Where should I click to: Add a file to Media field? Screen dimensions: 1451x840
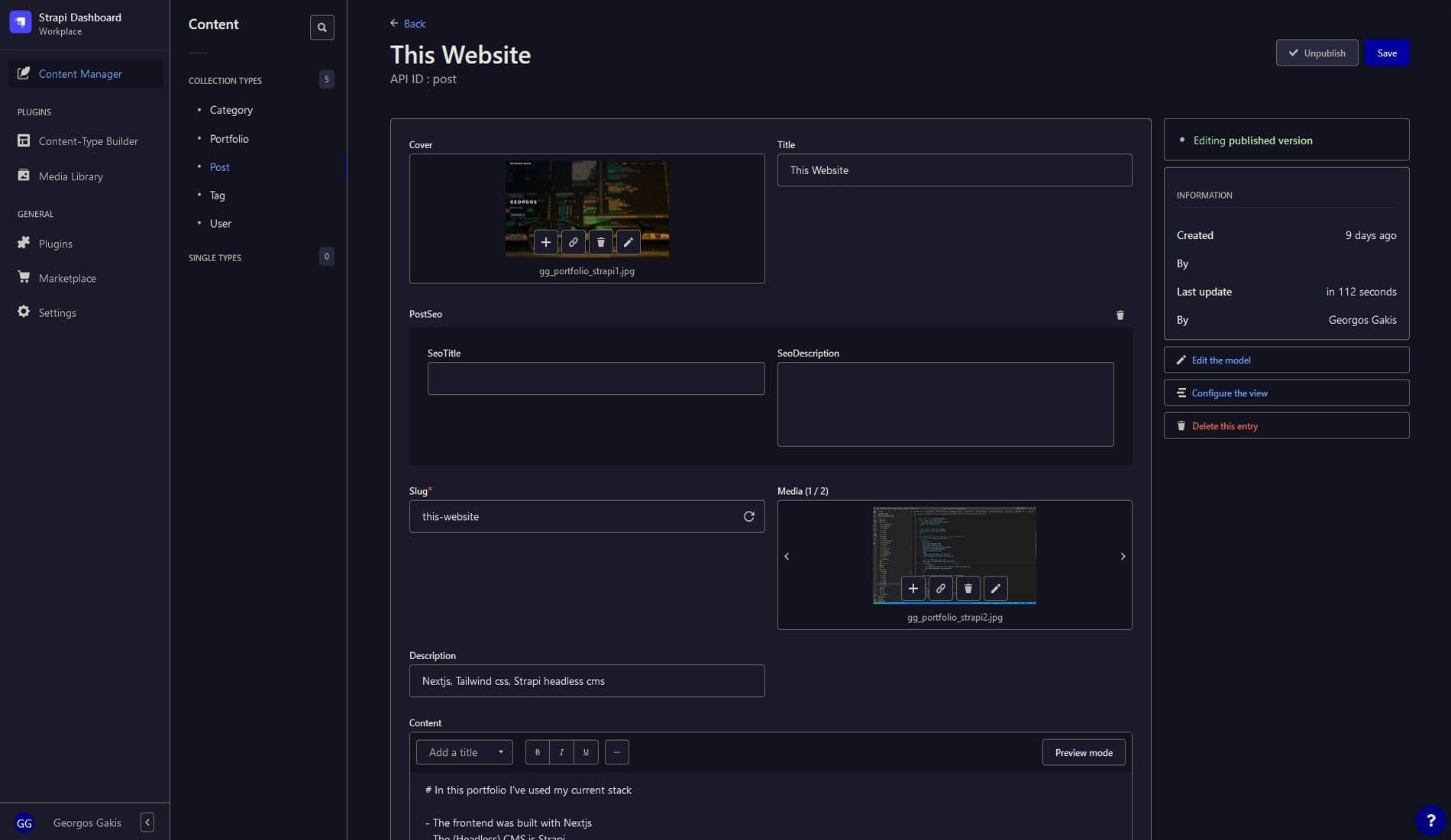913,588
